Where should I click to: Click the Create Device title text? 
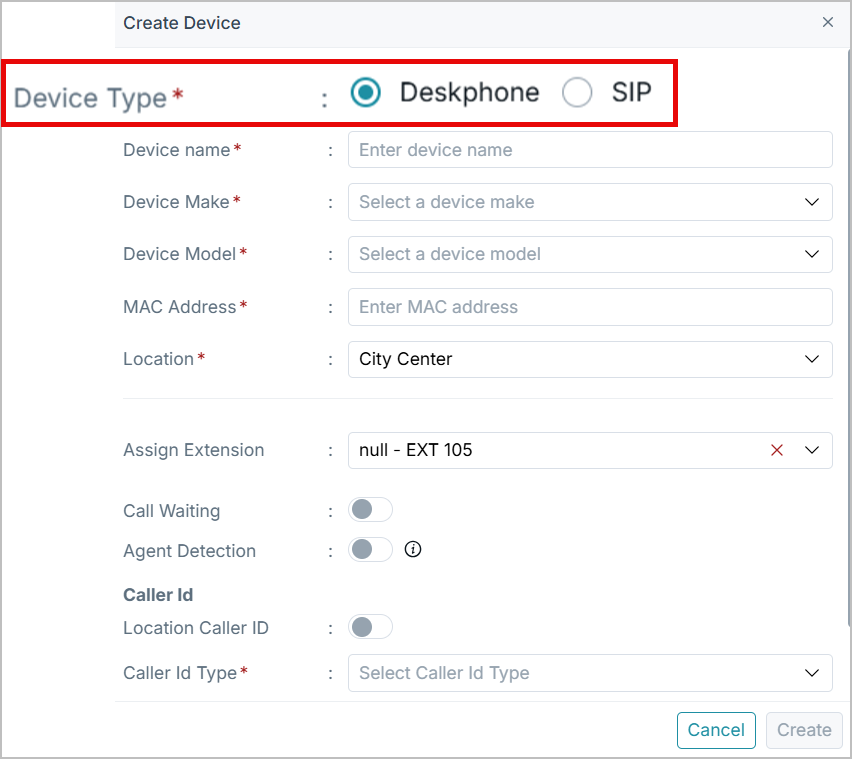click(182, 23)
